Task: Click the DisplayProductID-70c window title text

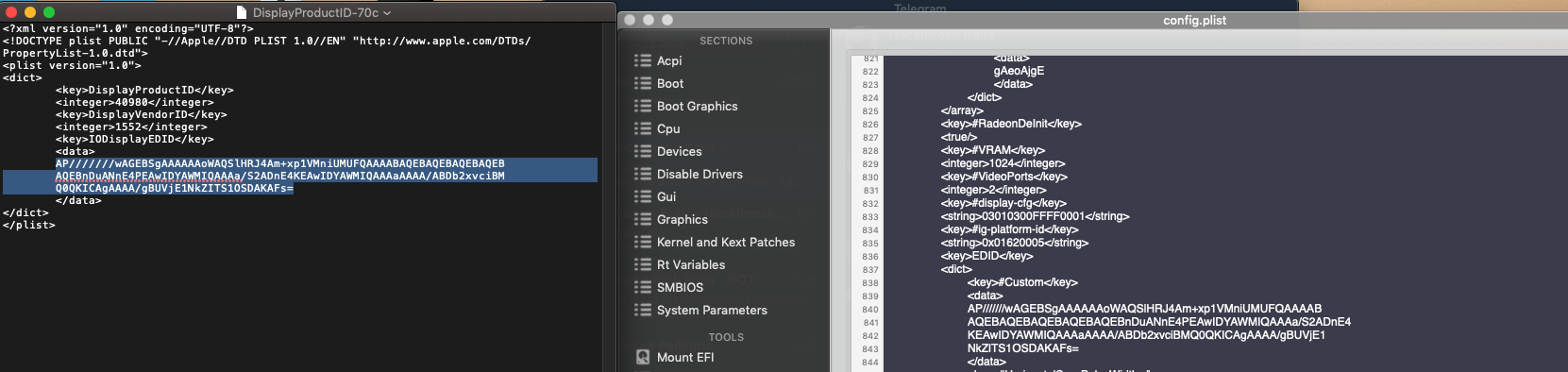Action: [315, 12]
